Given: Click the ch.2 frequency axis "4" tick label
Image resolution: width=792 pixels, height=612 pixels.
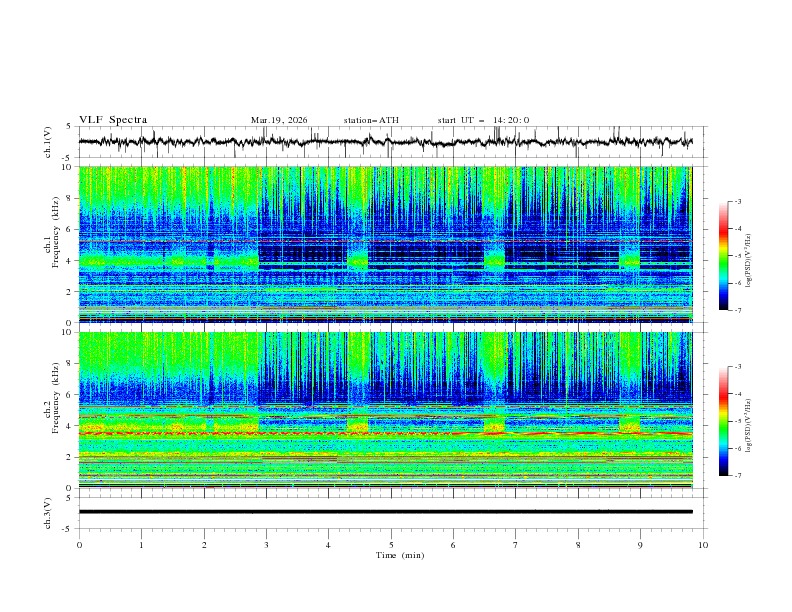Looking at the screenshot, I should click(70, 426).
